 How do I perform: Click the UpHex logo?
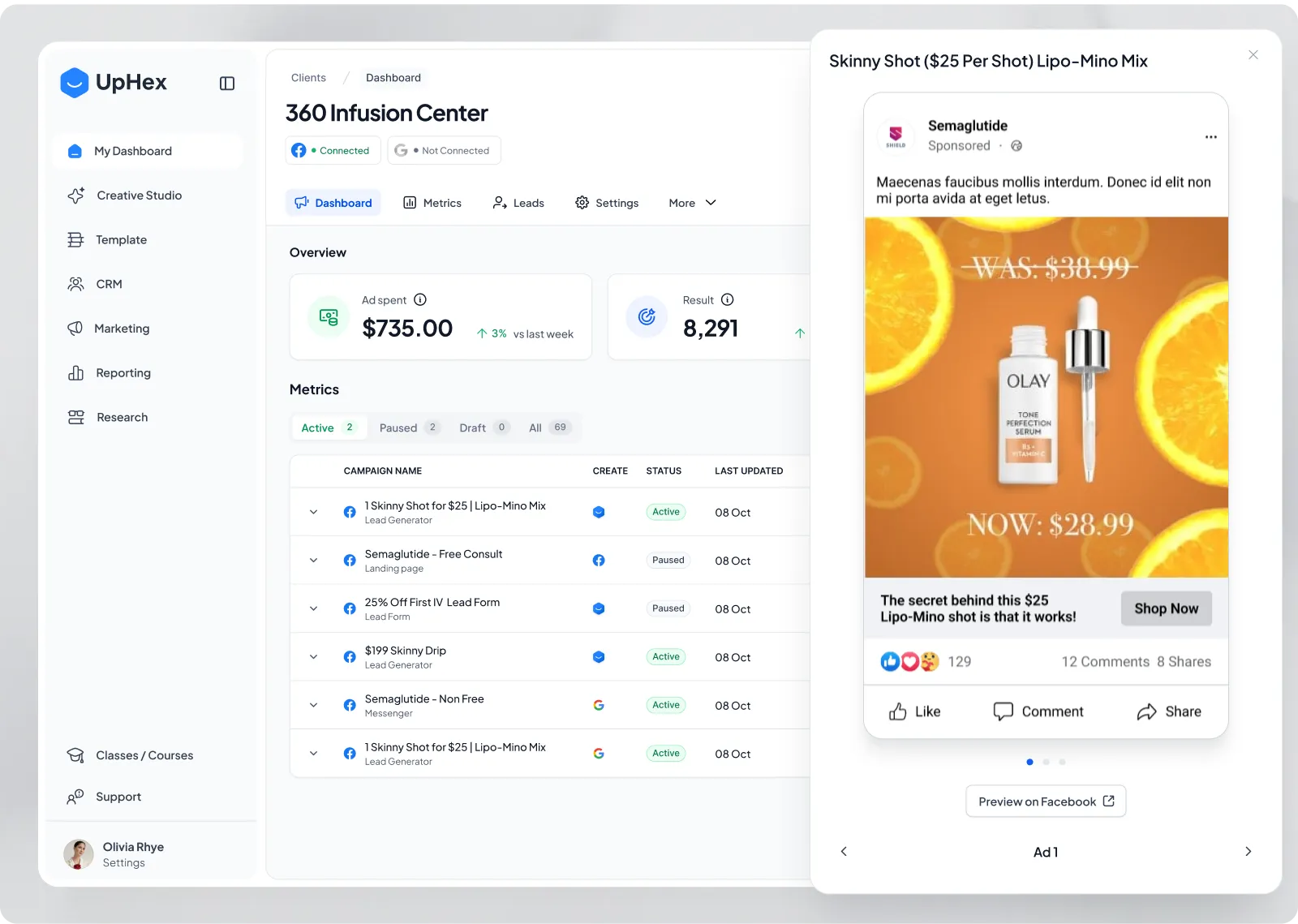click(114, 83)
